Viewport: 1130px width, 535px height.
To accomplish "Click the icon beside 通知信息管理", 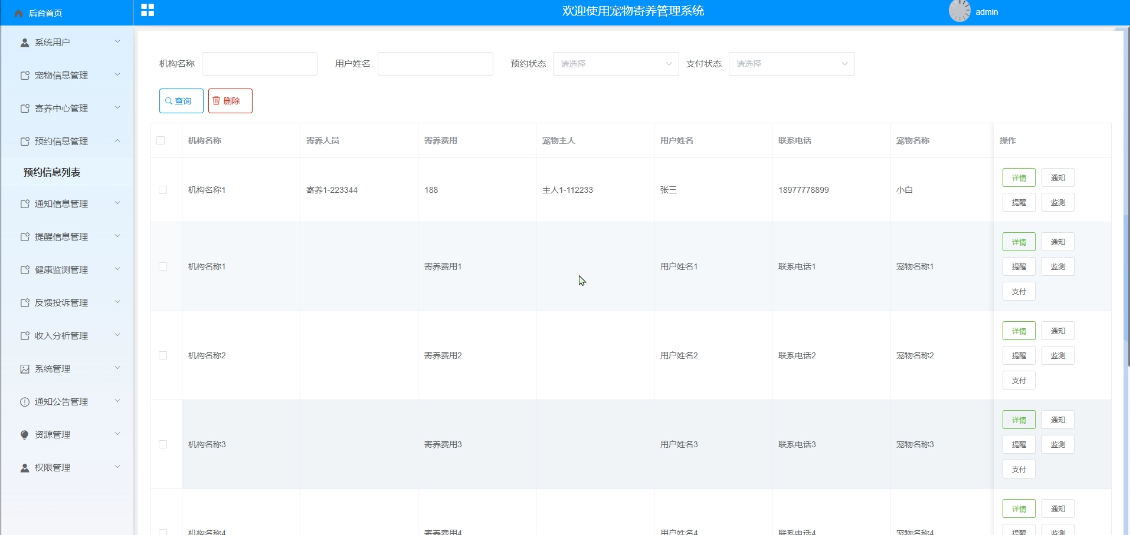I will (25, 204).
